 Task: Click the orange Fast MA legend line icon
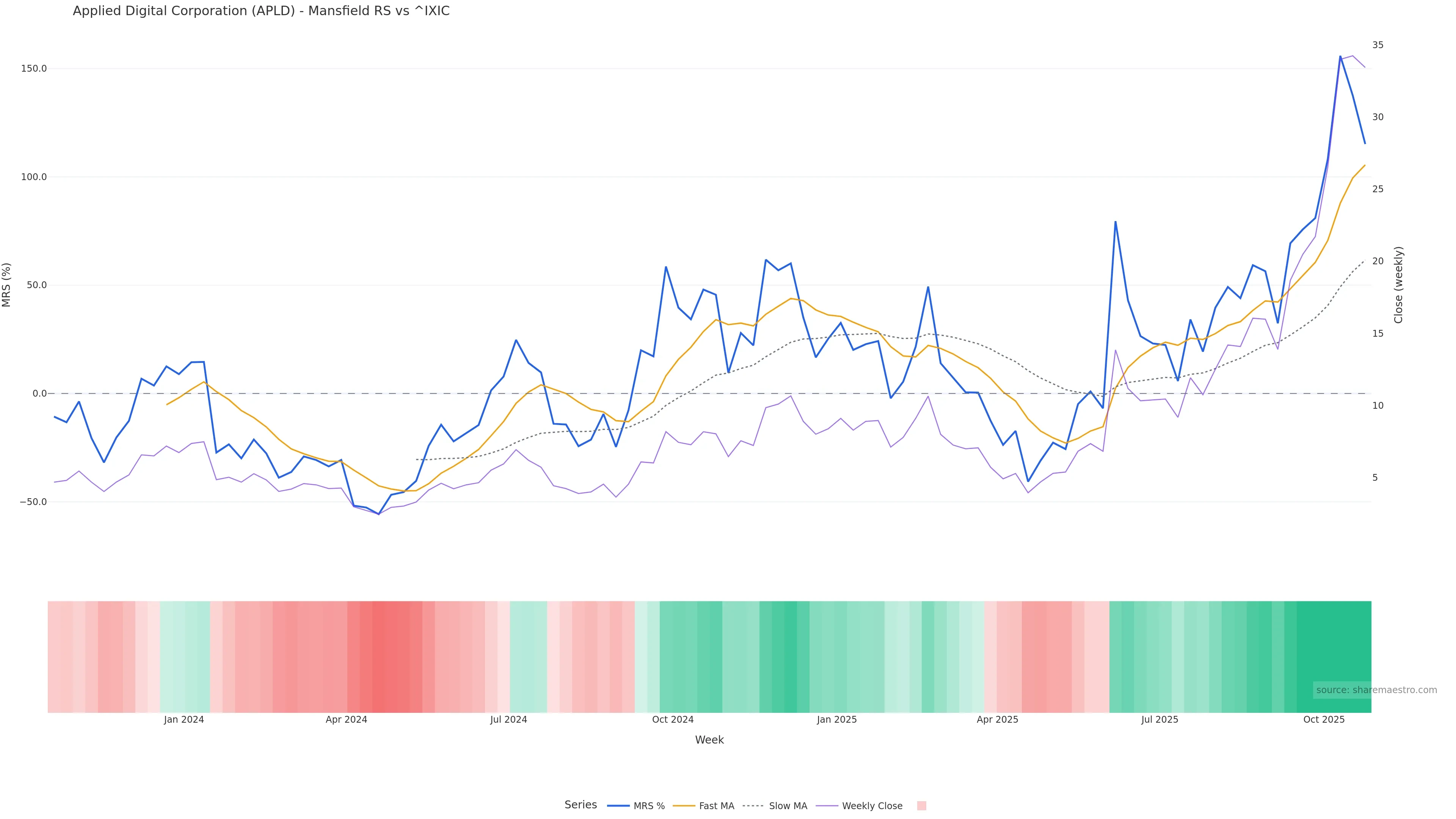pyautogui.click(x=684, y=806)
